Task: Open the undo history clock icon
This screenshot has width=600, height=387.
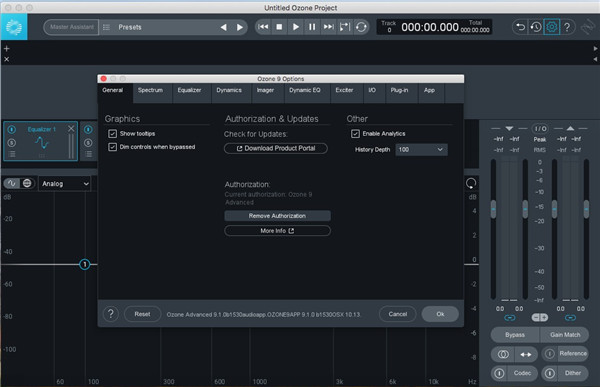Action: (536, 27)
